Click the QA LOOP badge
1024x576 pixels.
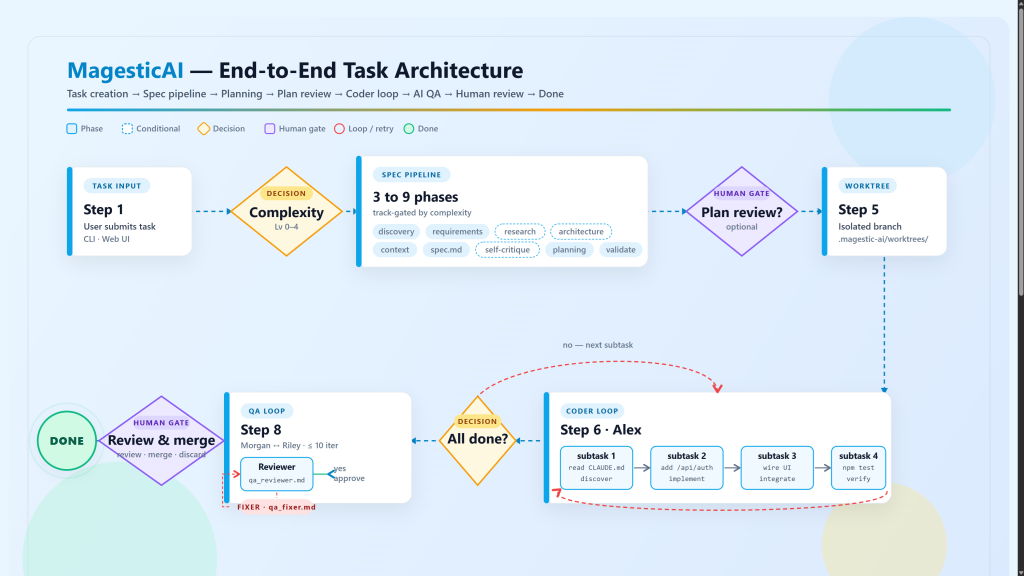click(x=266, y=411)
